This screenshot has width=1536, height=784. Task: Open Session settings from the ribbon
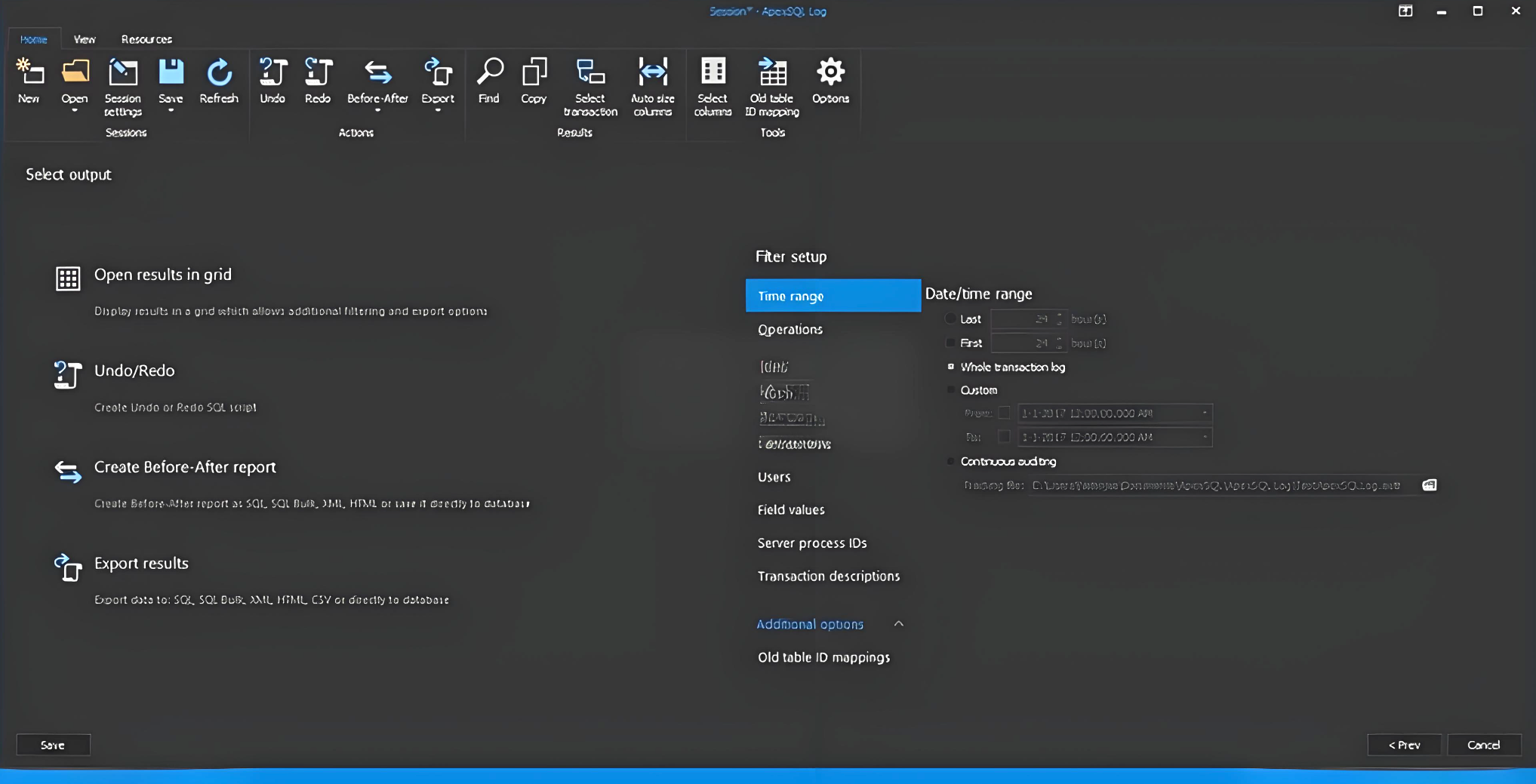tap(123, 86)
